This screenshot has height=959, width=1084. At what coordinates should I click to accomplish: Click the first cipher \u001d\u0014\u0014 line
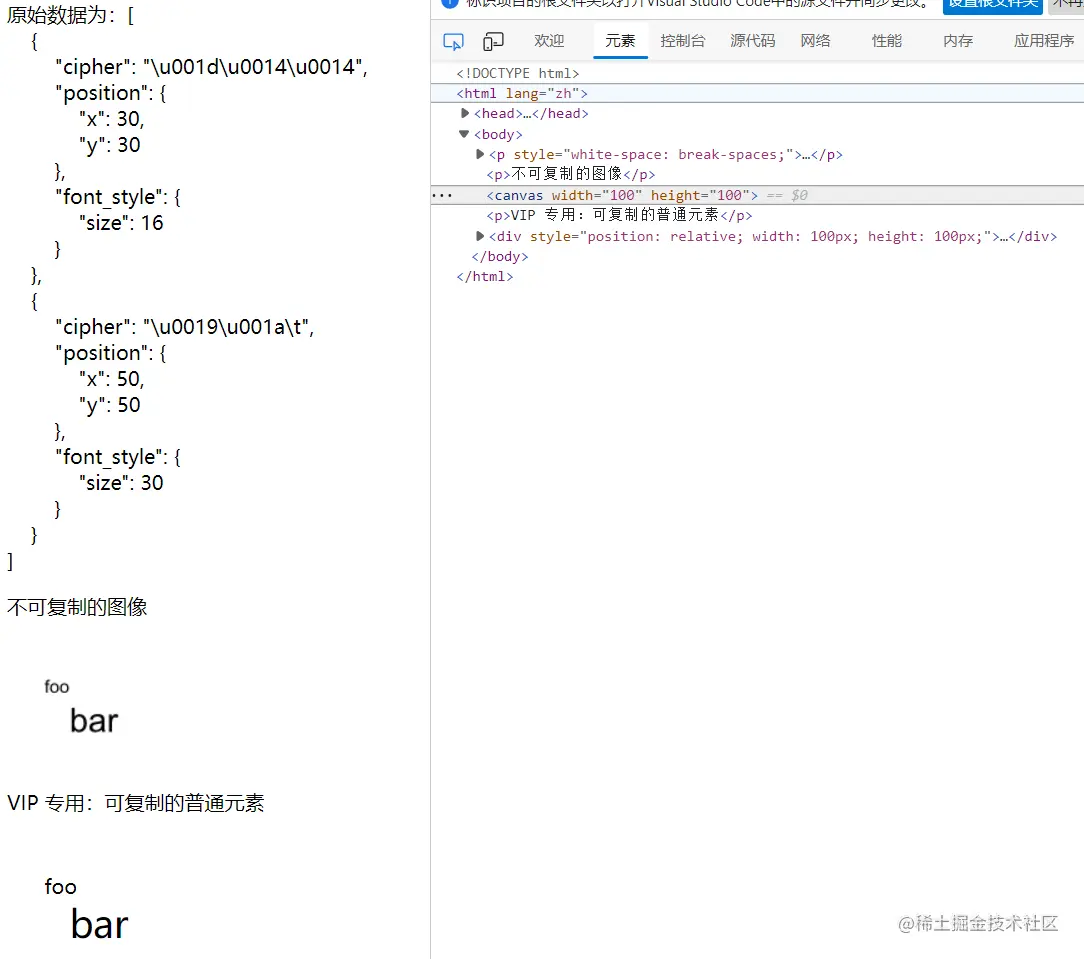click(x=212, y=67)
